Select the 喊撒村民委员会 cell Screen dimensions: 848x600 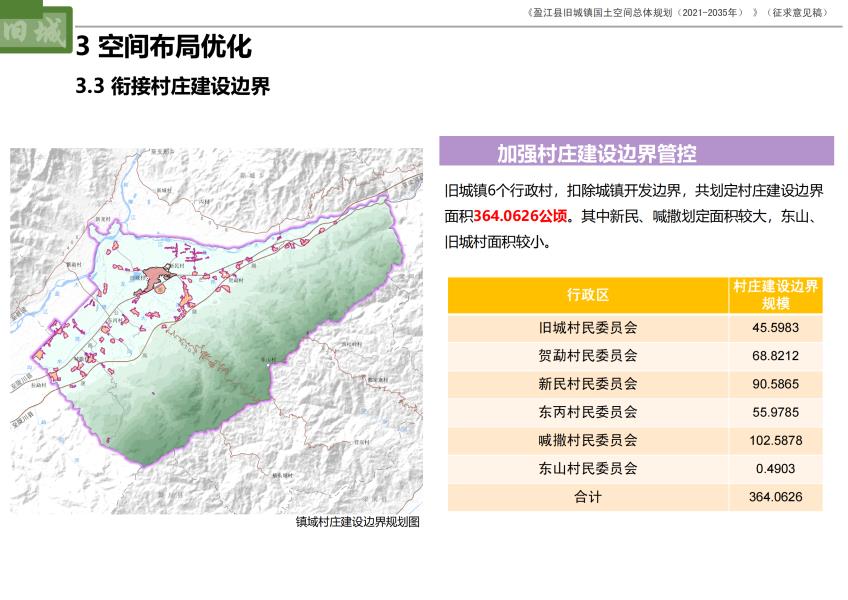coord(587,440)
